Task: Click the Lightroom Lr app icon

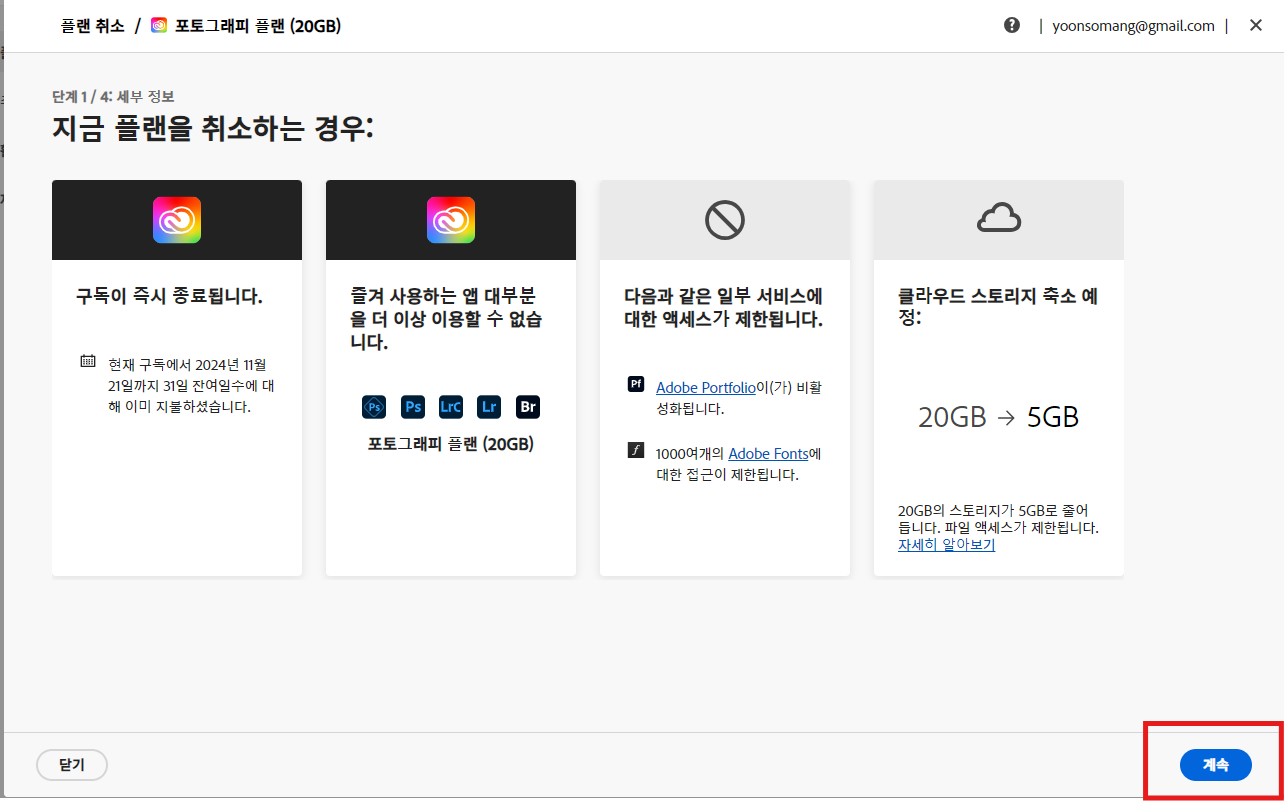Action: (x=489, y=407)
